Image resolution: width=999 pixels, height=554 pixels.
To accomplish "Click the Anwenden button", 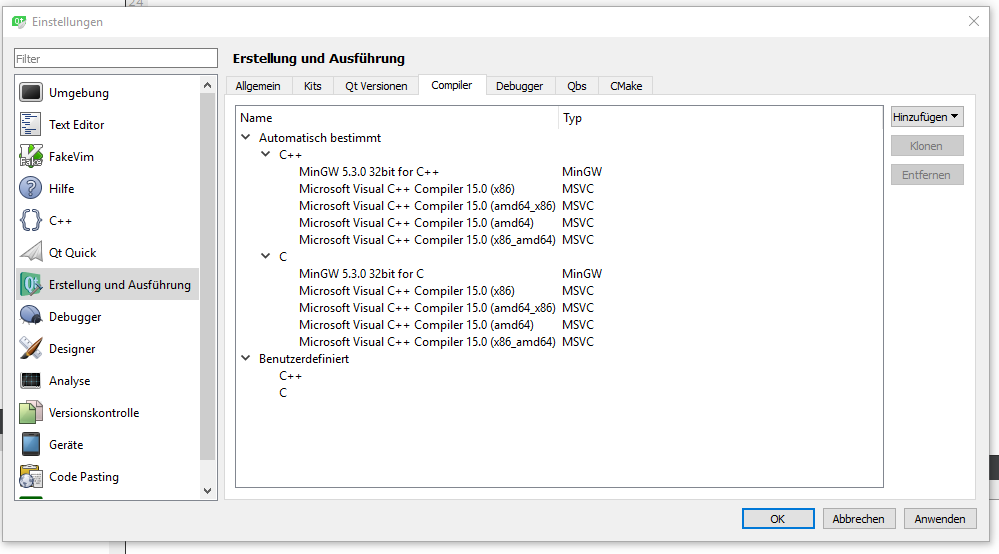I will tap(940, 519).
